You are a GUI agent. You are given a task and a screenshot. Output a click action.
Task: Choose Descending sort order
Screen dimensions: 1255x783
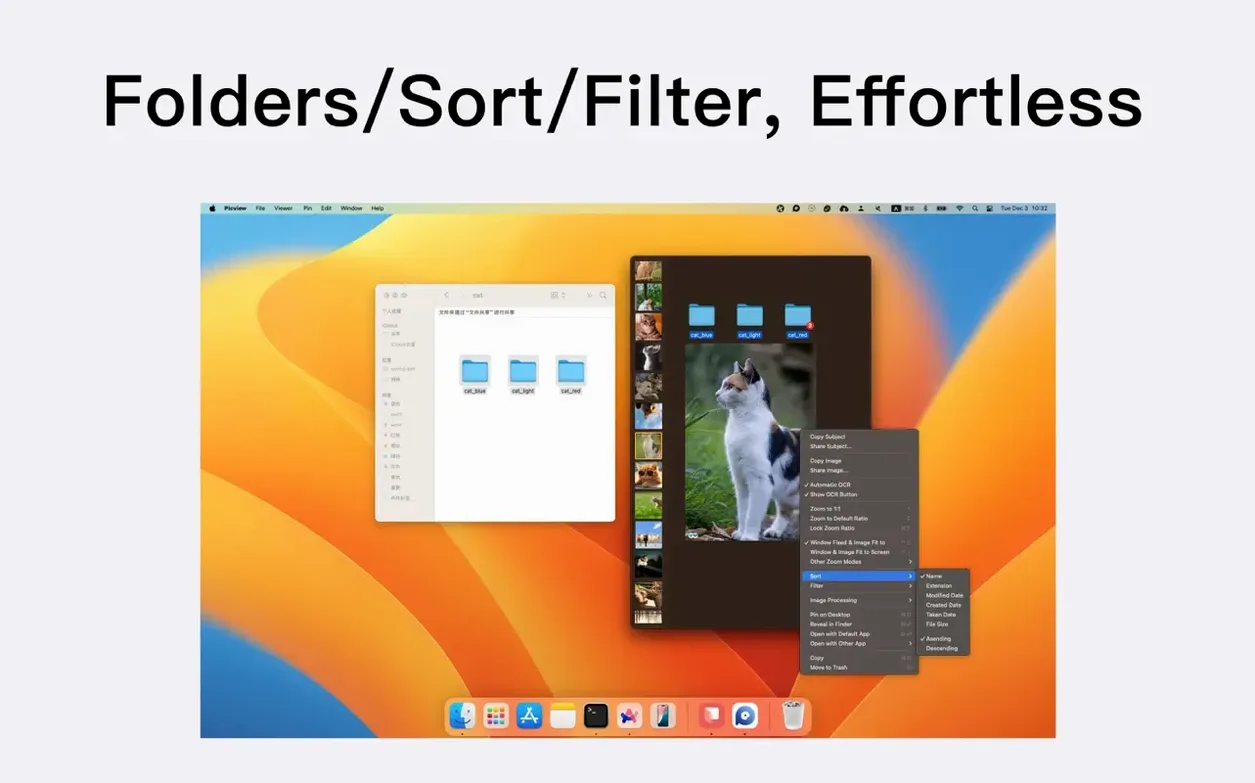tap(944, 649)
